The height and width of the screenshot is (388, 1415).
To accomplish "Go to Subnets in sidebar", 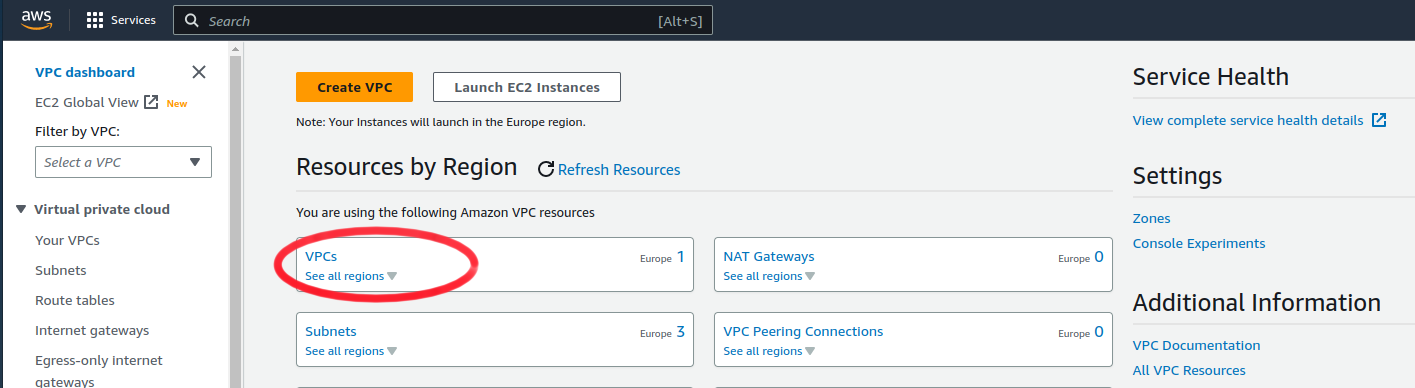I will coord(61,270).
